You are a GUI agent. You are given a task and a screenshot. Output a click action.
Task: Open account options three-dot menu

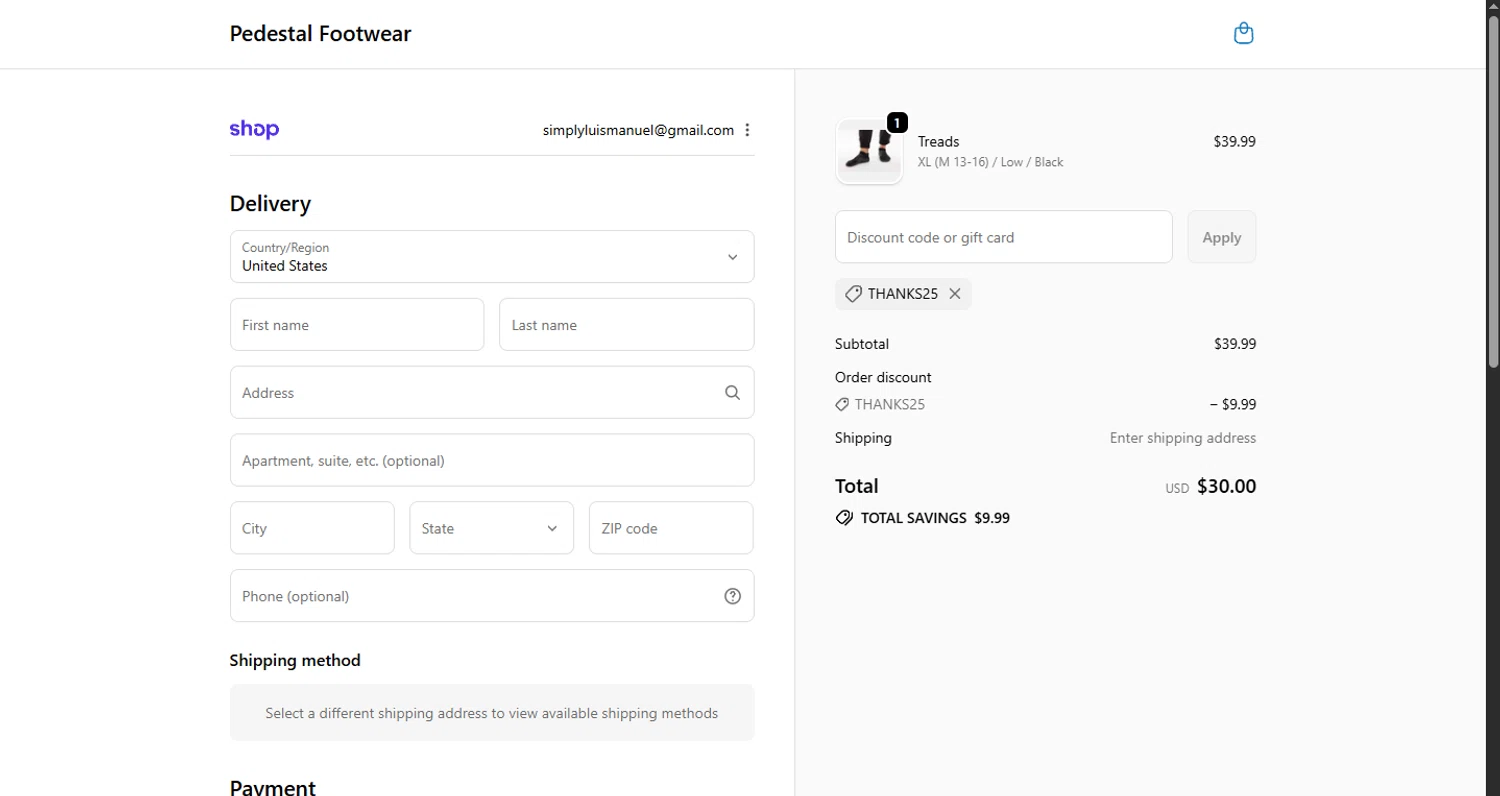tap(747, 130)
